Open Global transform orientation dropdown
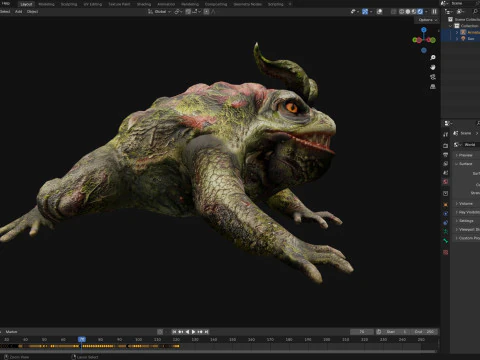480x360 pixels. [160, 12]
